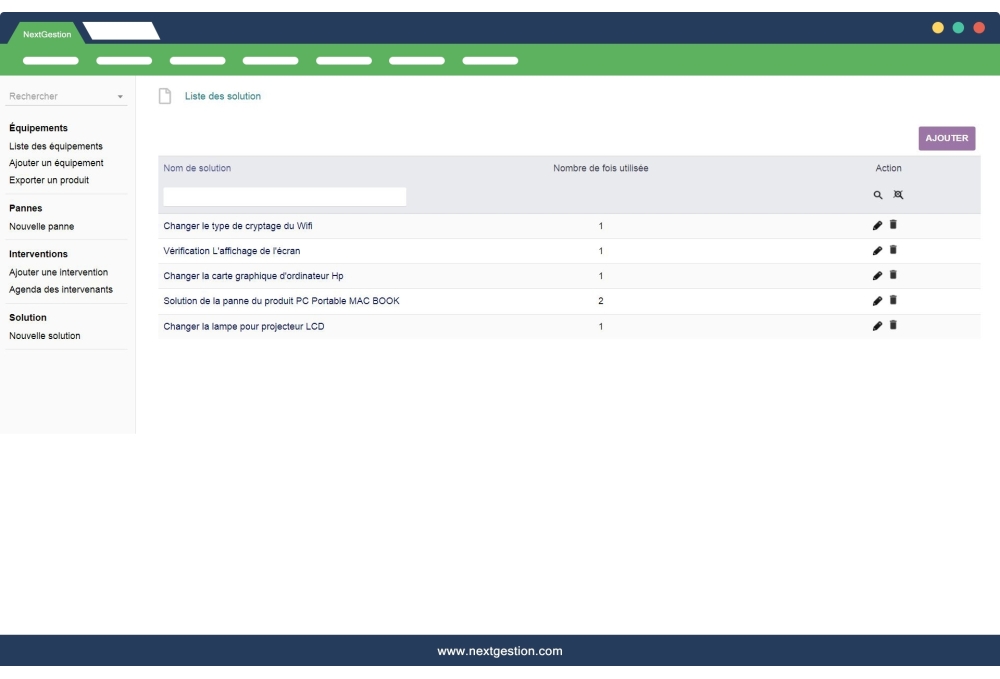Screen dimensions: 1000x679
Task: Edit the "Changer la lampe pour projecteur LCD" entry
Action: pyautogui.click(x=878, y=323)
